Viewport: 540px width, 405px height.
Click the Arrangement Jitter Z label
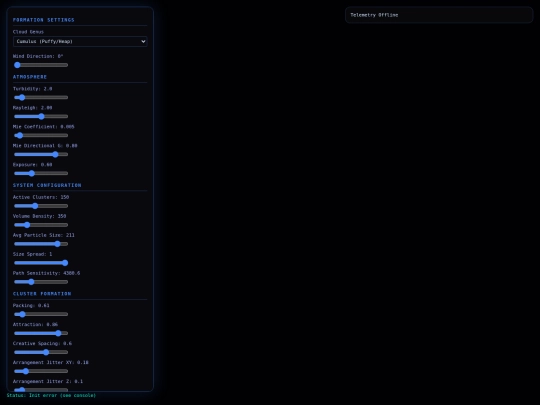(x=48, y=381)
